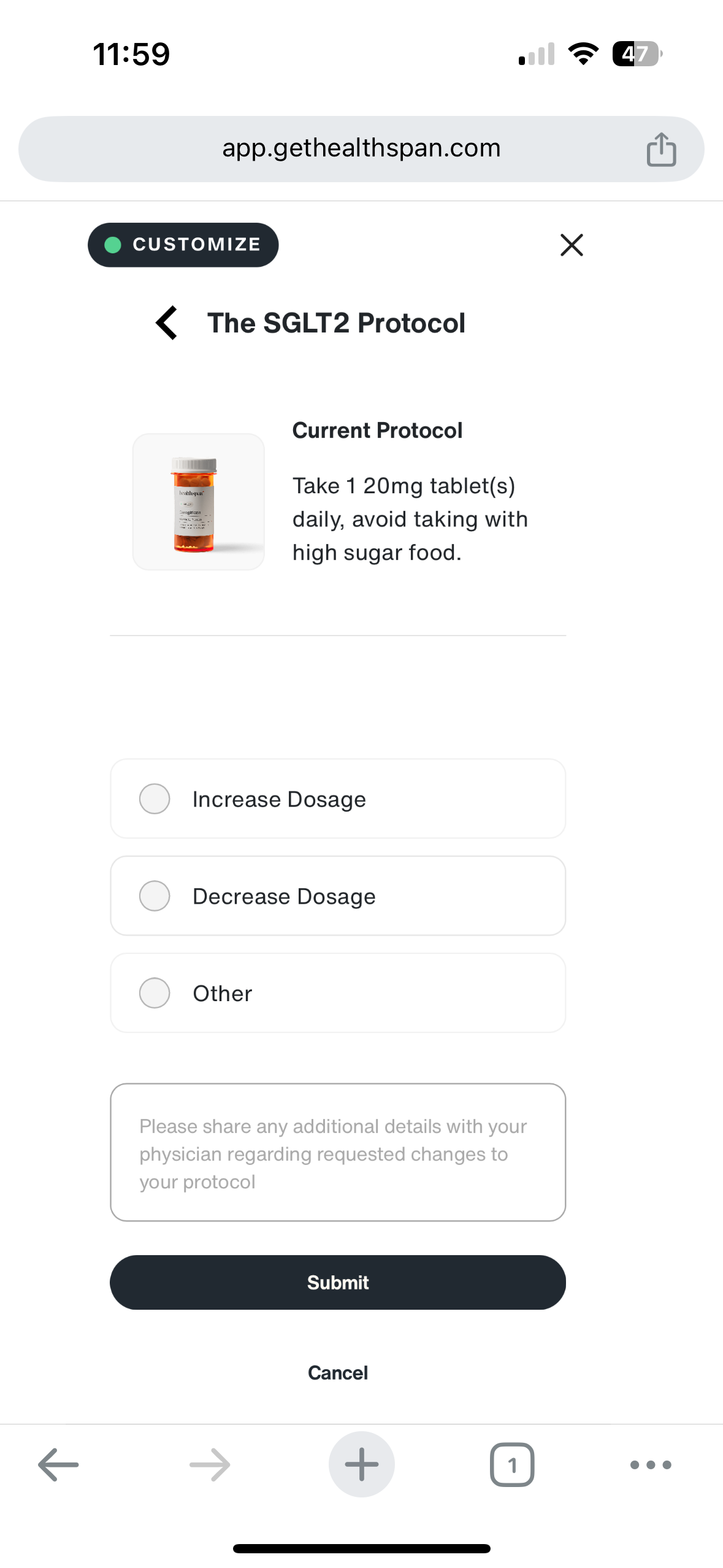The height and width of the screenshot is (1568, 723).
Task: Open the tab switcher showing 1 tab
Action: click(x=512, y=1464)
